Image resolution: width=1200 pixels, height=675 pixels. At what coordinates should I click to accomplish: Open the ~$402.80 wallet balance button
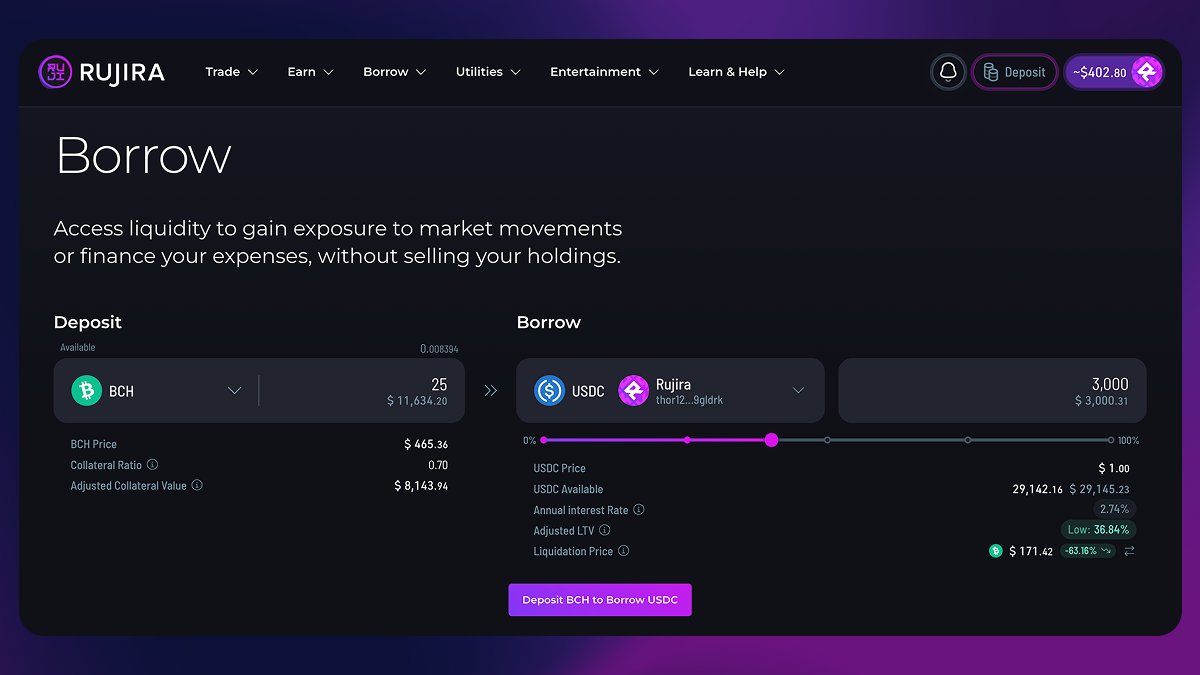point(1115,72)
